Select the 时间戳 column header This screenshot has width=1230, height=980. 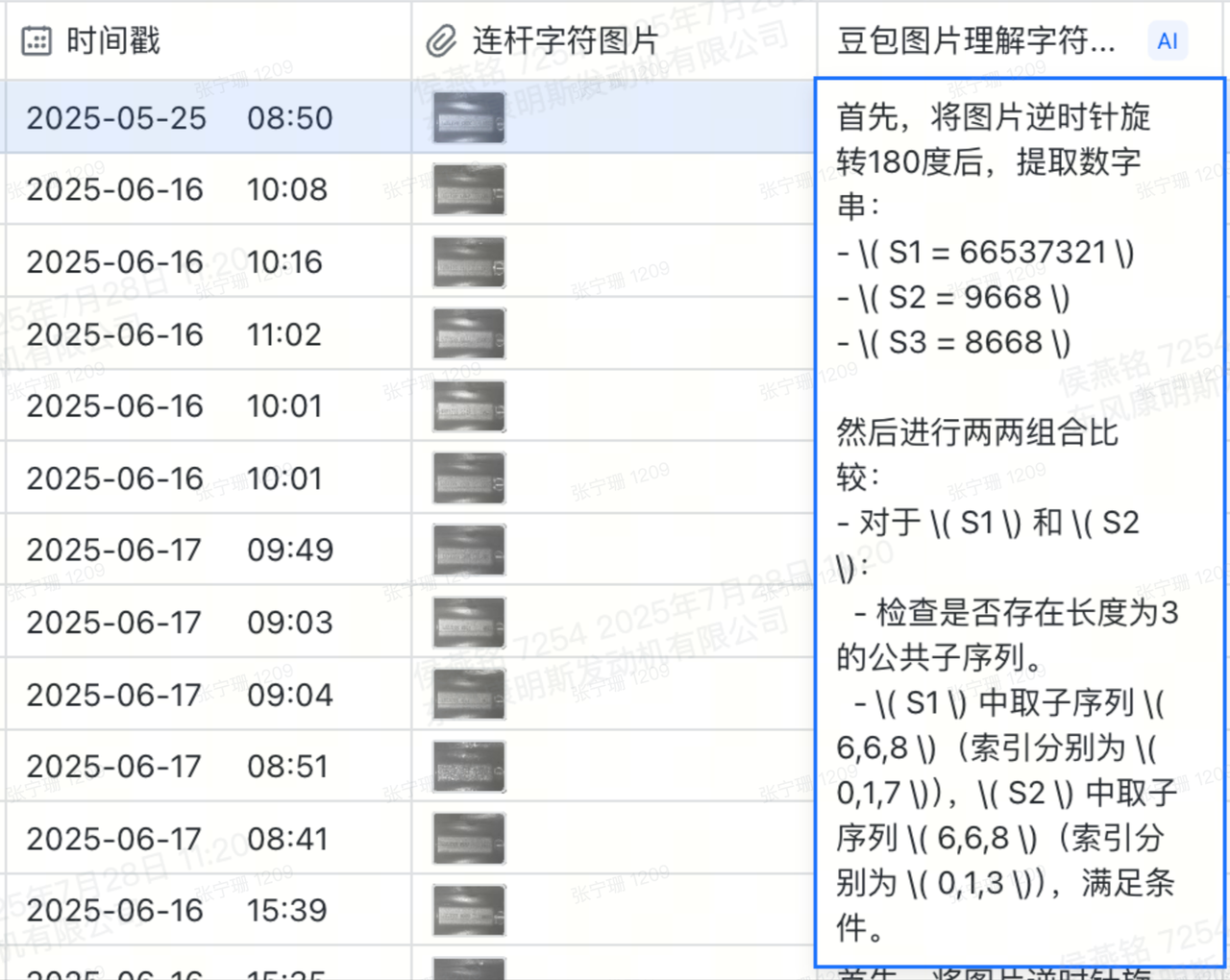[x=113, y=41]
